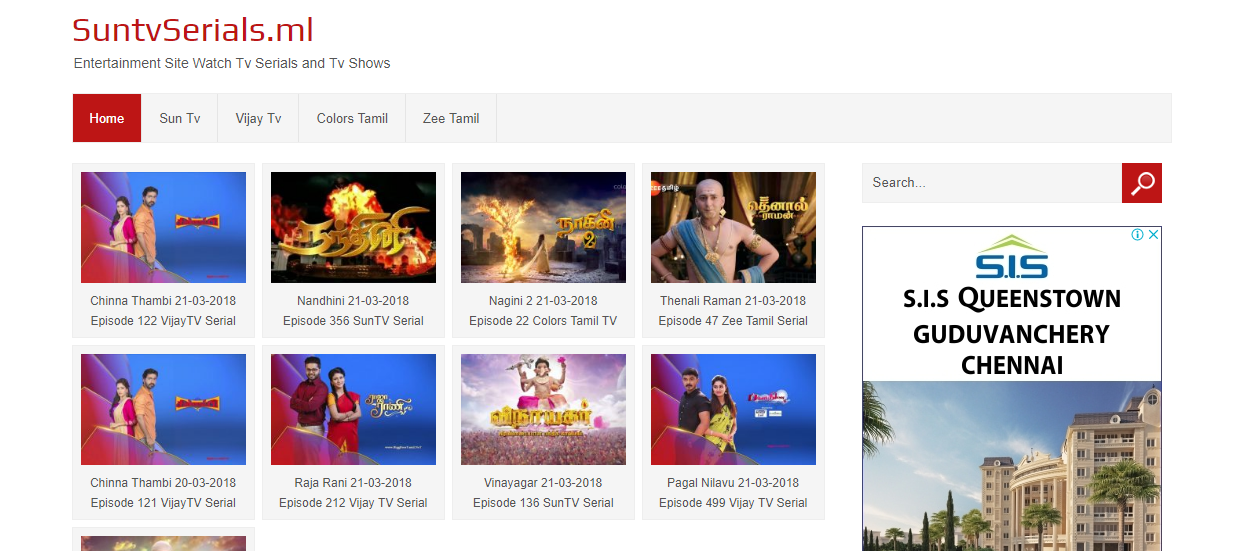Click the site tagline about Tv Serials
Image resolution: width=1251 pixels, height=551 pixels.
click(x=232, y=63)
